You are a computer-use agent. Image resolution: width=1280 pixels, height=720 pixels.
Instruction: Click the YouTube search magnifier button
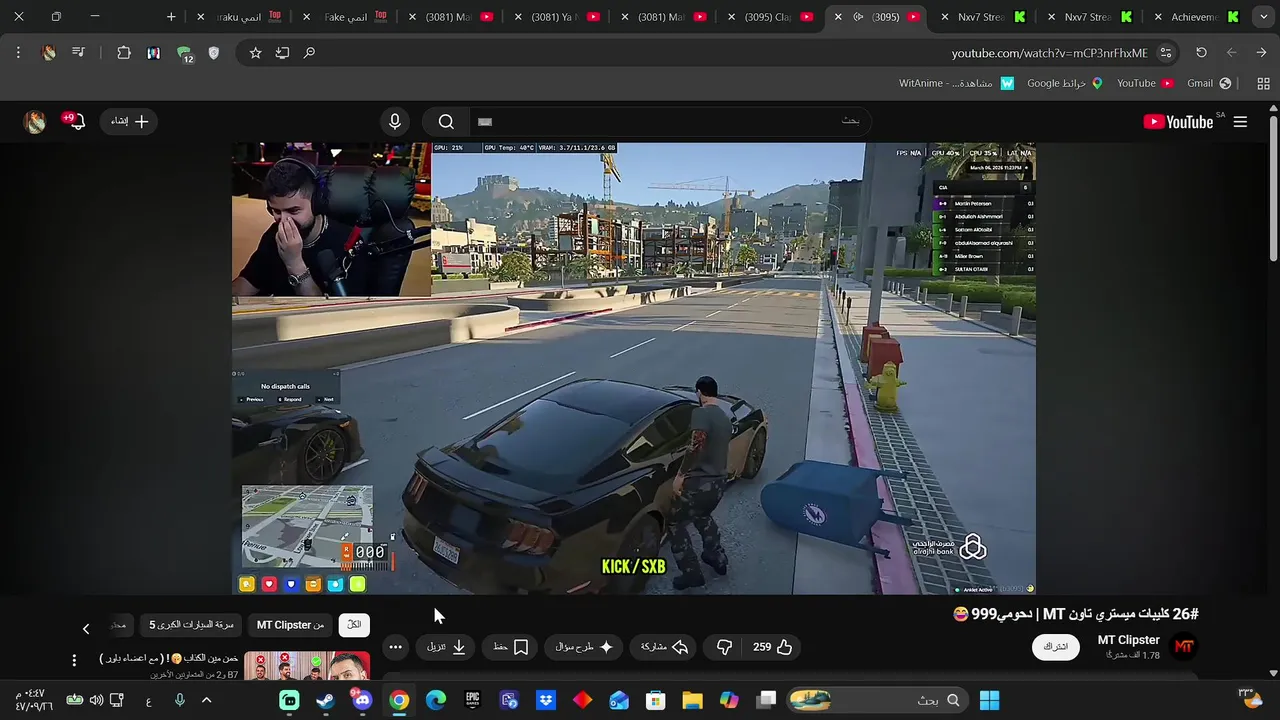[446, 122]
